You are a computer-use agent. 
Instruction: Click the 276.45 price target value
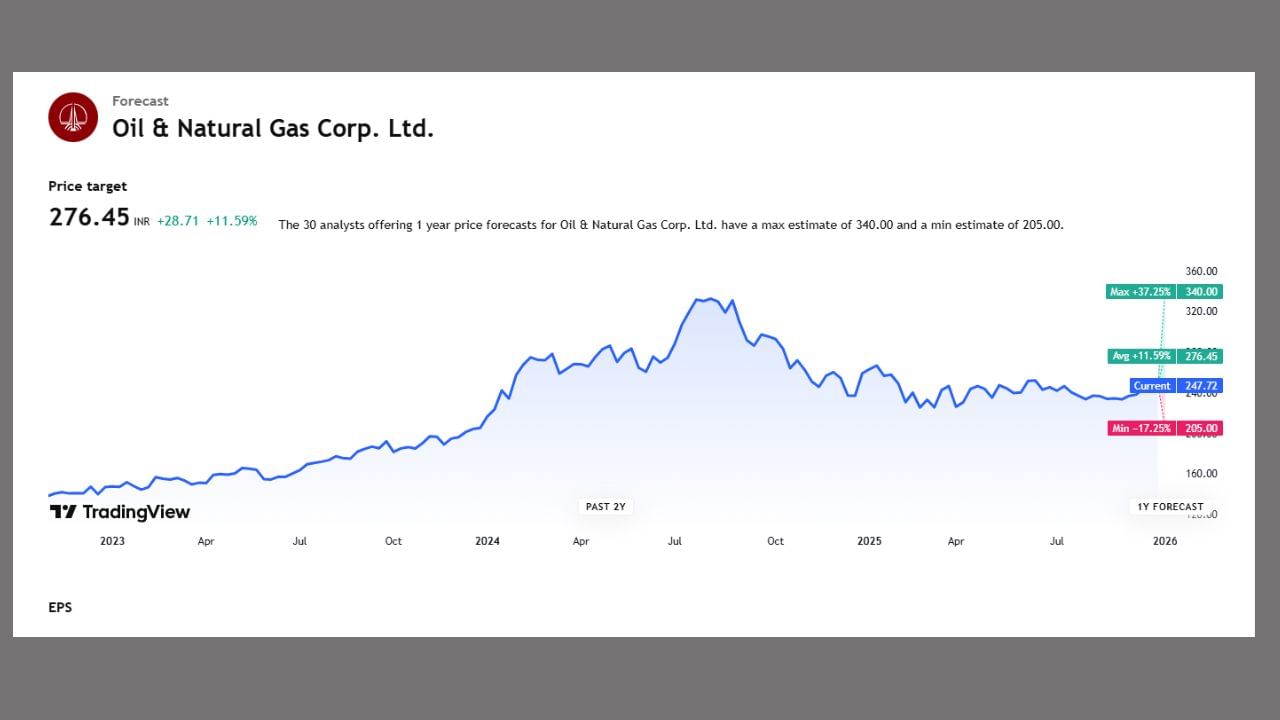[89, 217]
